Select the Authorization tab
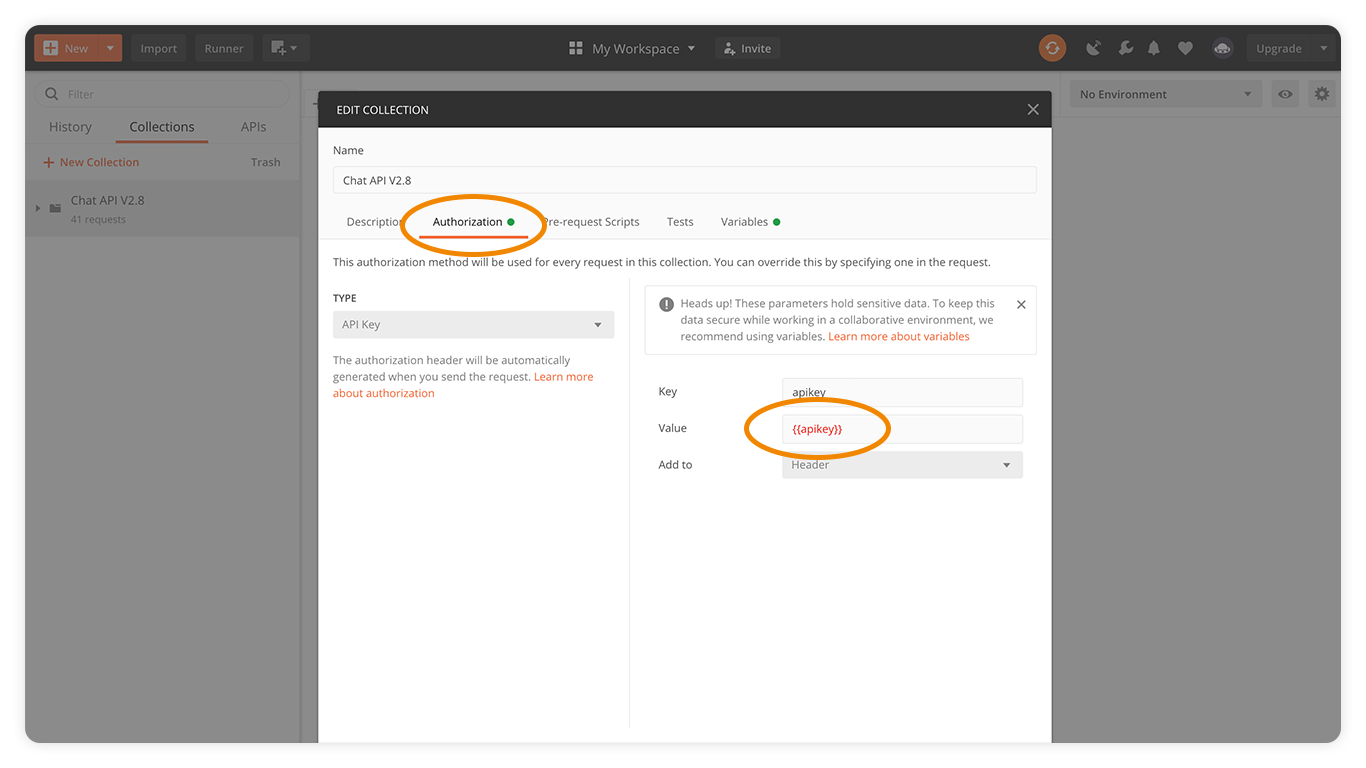 (473, 222)
